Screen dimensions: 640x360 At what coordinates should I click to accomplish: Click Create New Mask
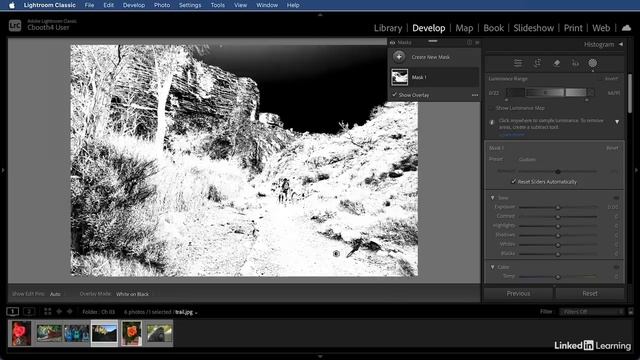431,57
